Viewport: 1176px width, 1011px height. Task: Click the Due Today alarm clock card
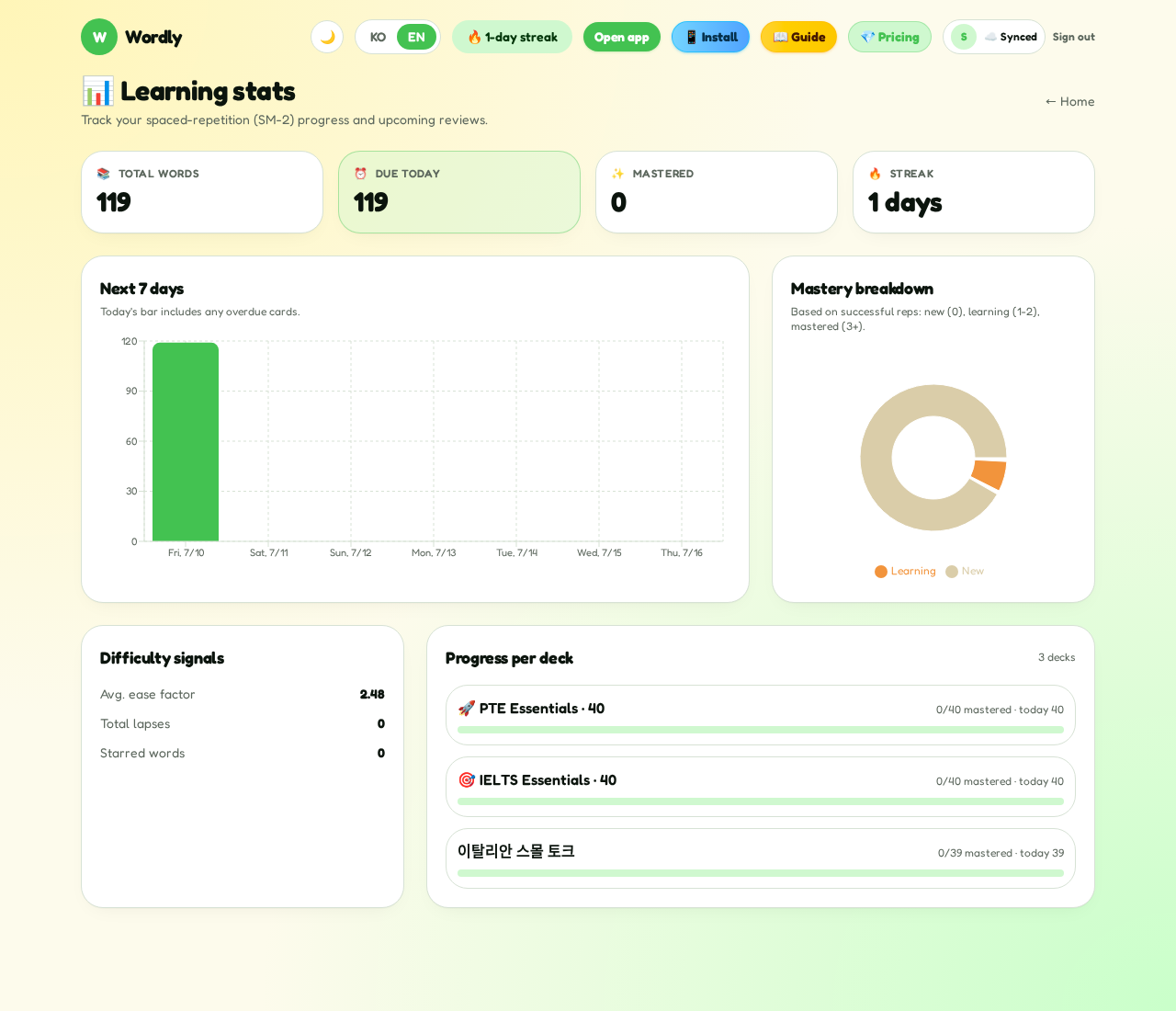point(459,192)
